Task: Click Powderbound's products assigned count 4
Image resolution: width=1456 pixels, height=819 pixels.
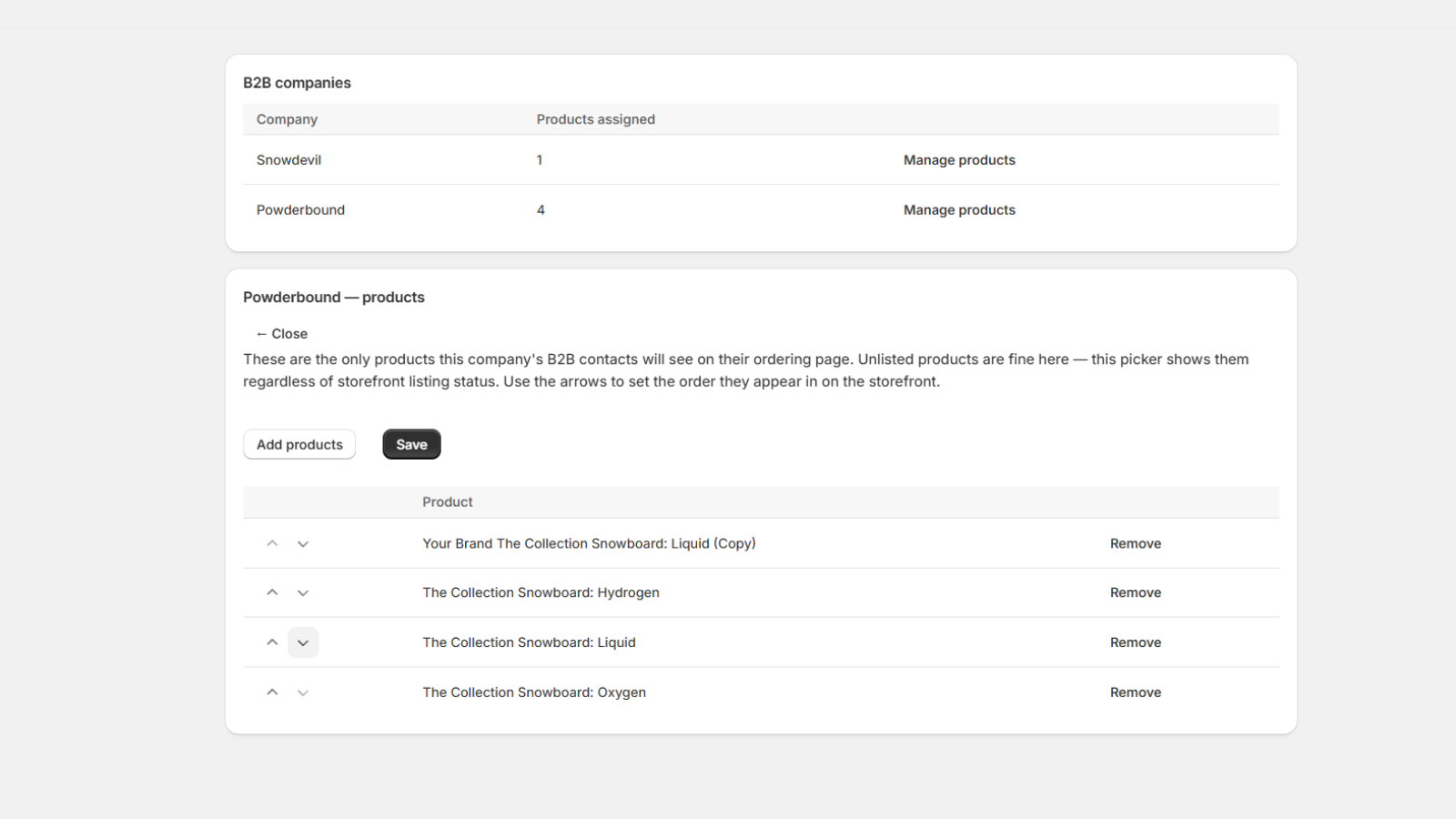Action: [x=541, y=210]
